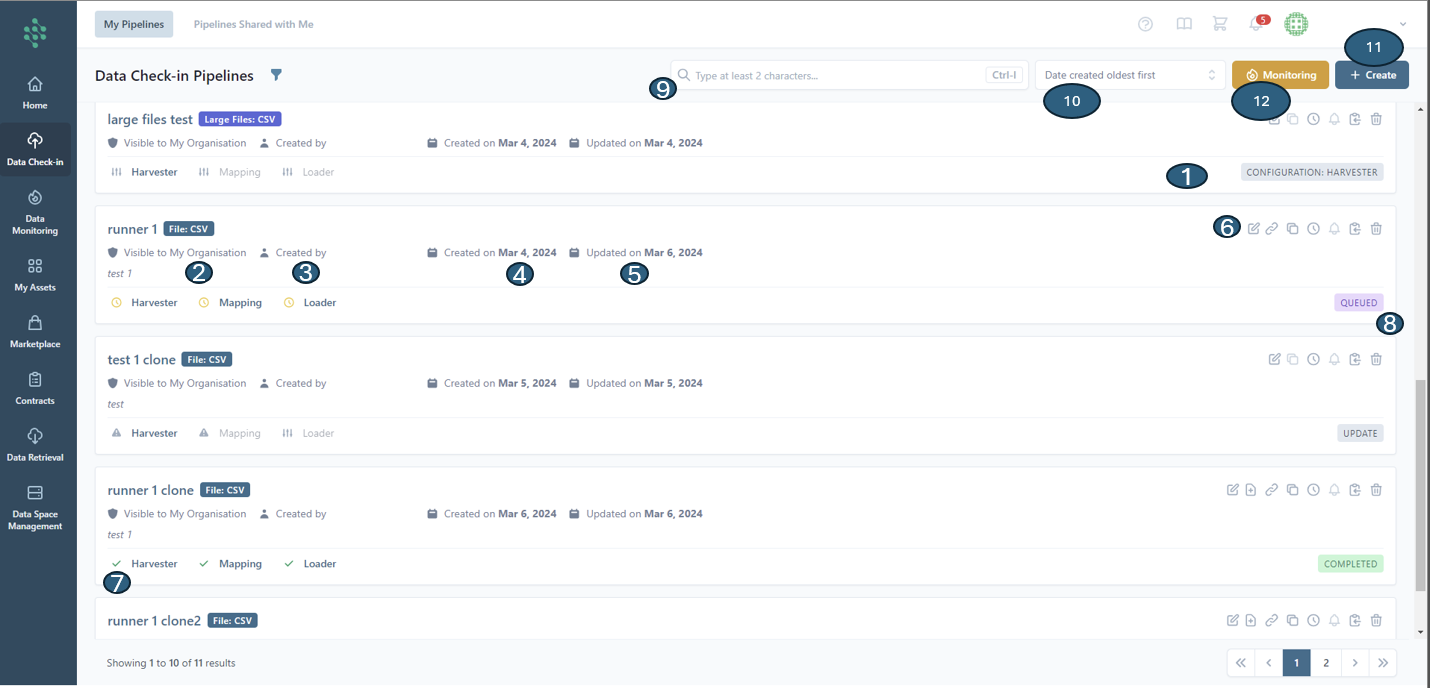Open the shopping cart icon in header
This screenshot has height=688, width=1430.
(1219, 24)
